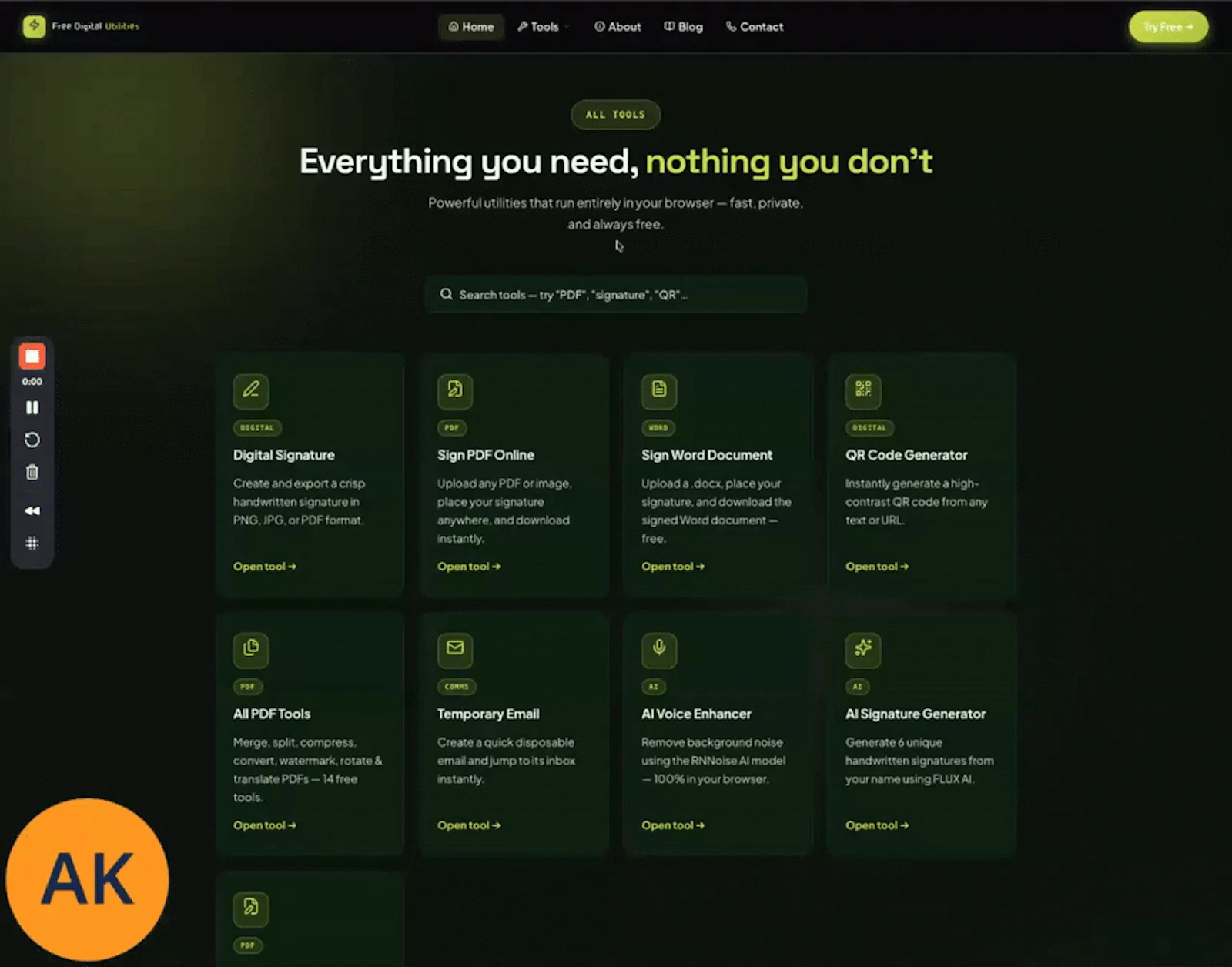Open the Contact nav link
The image size is (1232, 967).
[755, 27]
